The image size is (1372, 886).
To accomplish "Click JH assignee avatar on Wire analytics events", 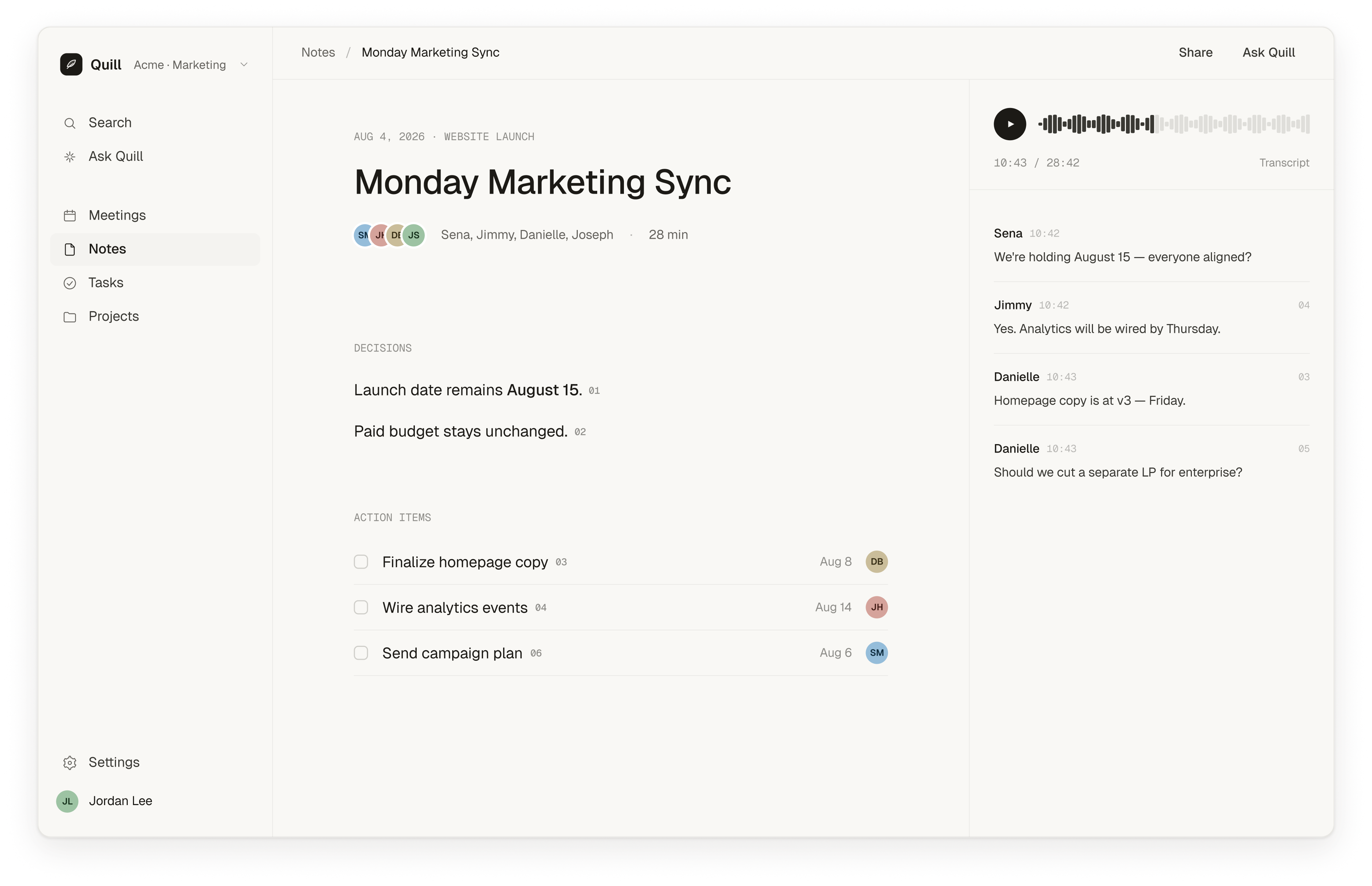I will tap(876, 607).
